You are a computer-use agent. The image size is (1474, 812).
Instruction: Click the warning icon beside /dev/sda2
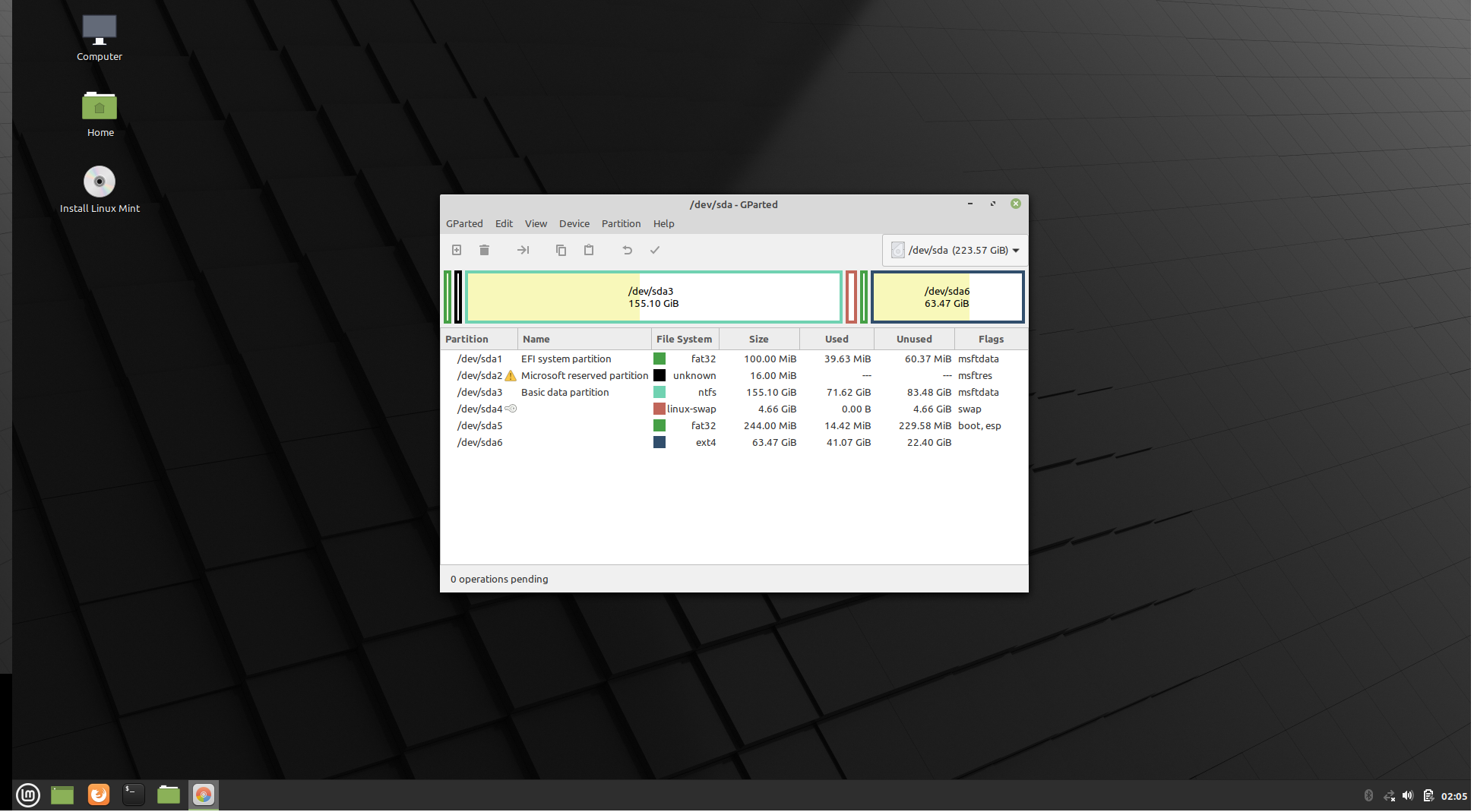pyautogui.click(x=511, y=376)
